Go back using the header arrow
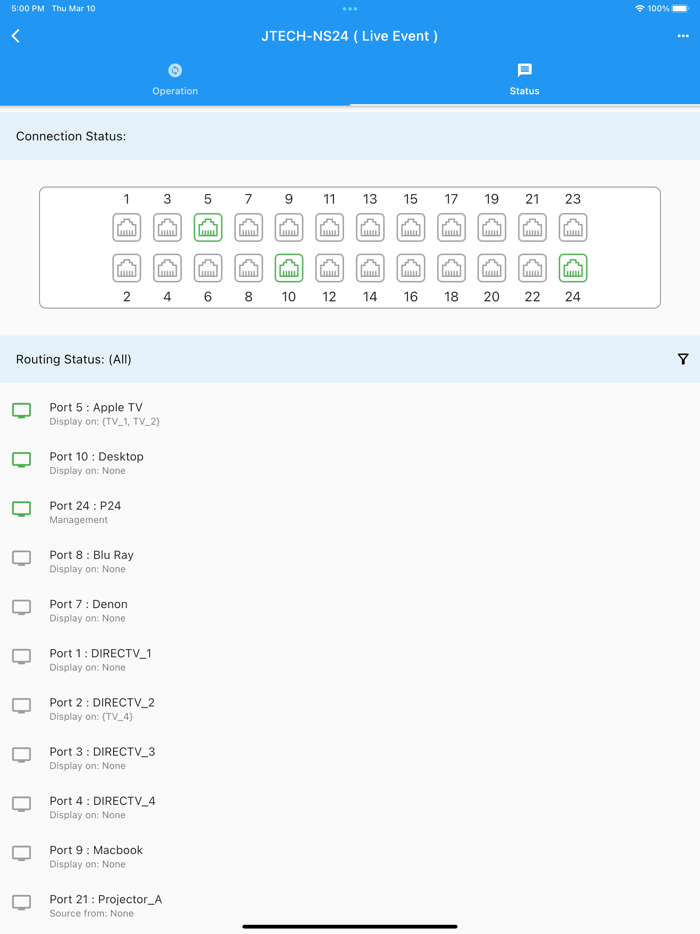 [x=16, y=36]
